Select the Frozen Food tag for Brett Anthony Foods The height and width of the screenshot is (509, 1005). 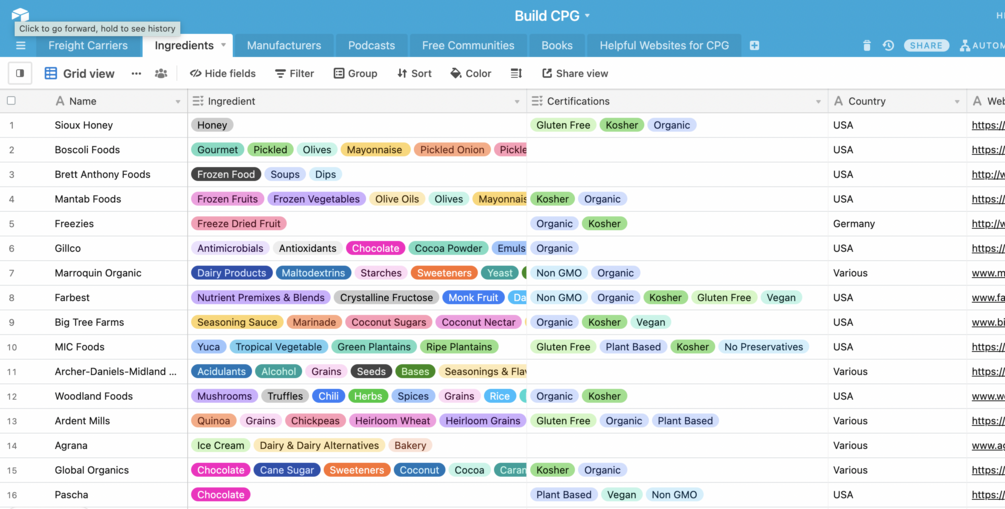point(226,174)
